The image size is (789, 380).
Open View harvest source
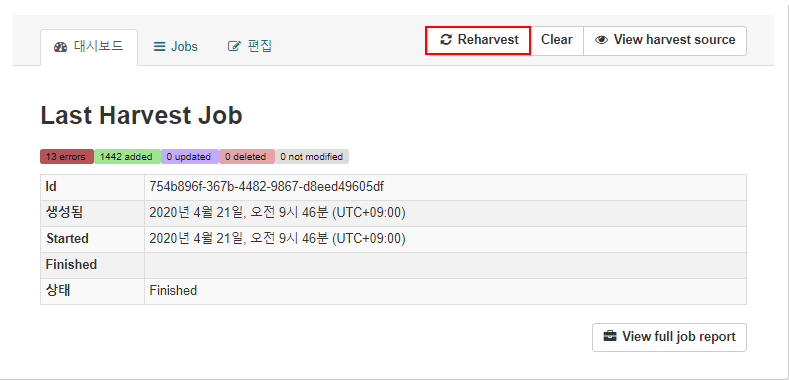click(x=665, y=40)
